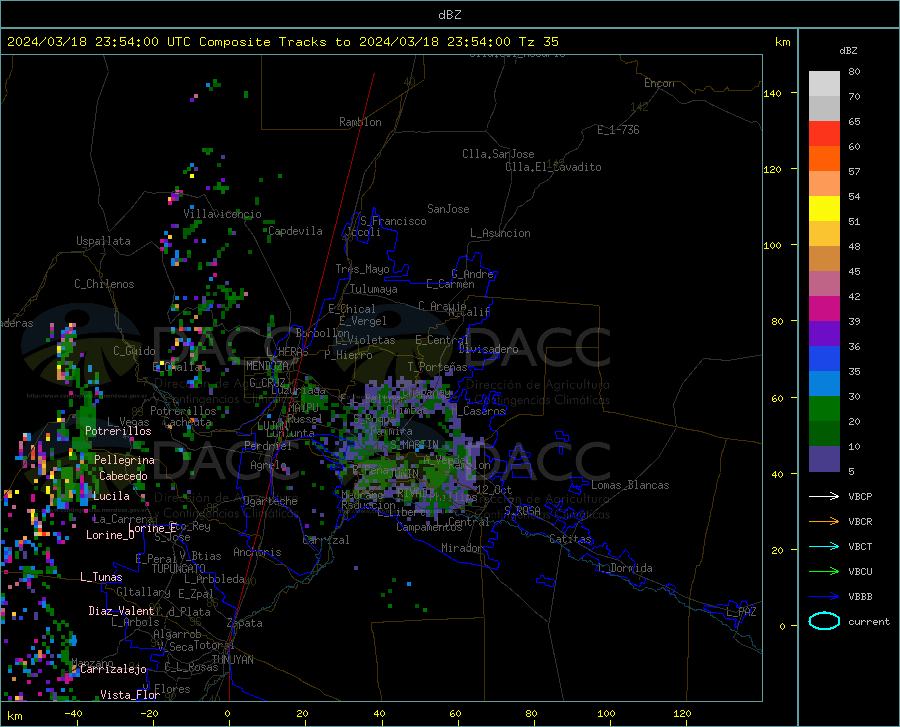Screen dimensions: 900x727
Task: Click the 'dBZ' title at the top center
Action: point(449,15)
